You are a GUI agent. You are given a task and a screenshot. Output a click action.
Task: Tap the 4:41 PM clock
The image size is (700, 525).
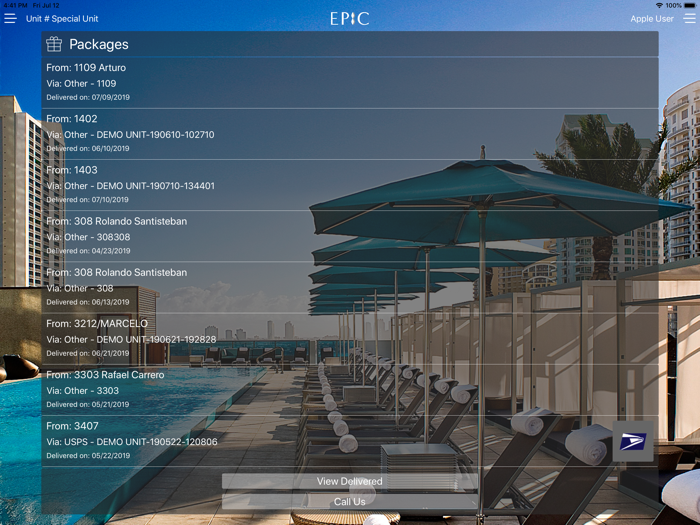click(15, 5)
